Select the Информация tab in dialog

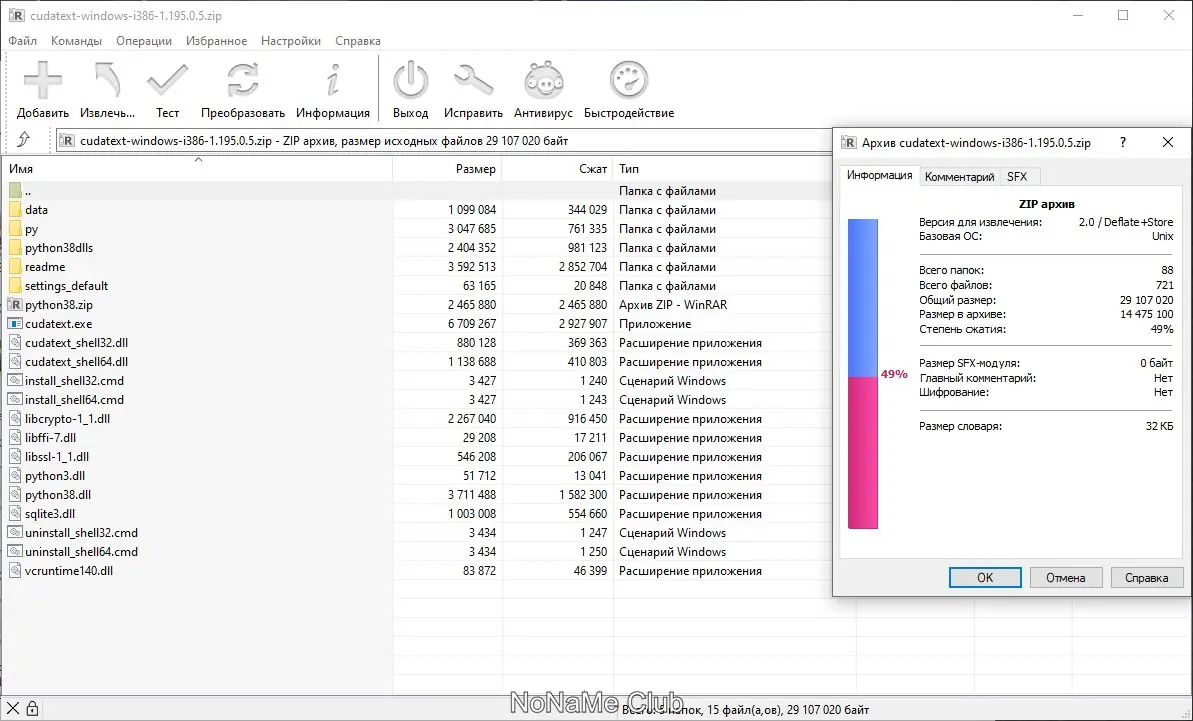[x=880, y=176]
